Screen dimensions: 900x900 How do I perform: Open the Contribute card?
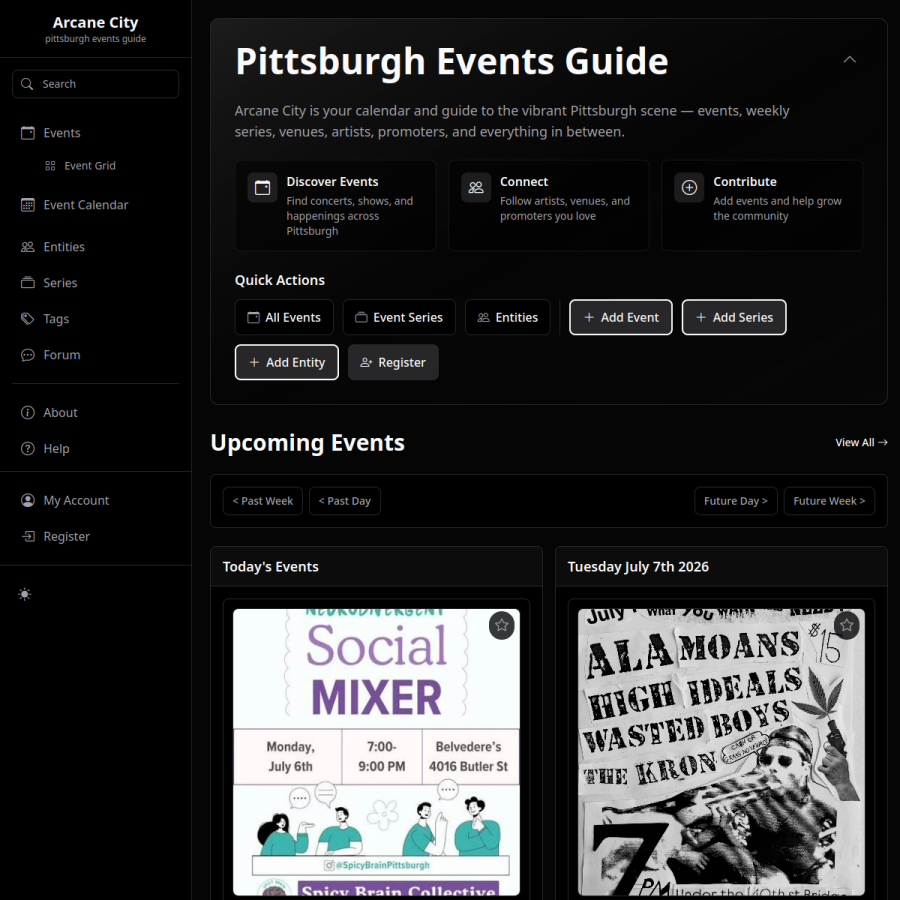(762, 205)
